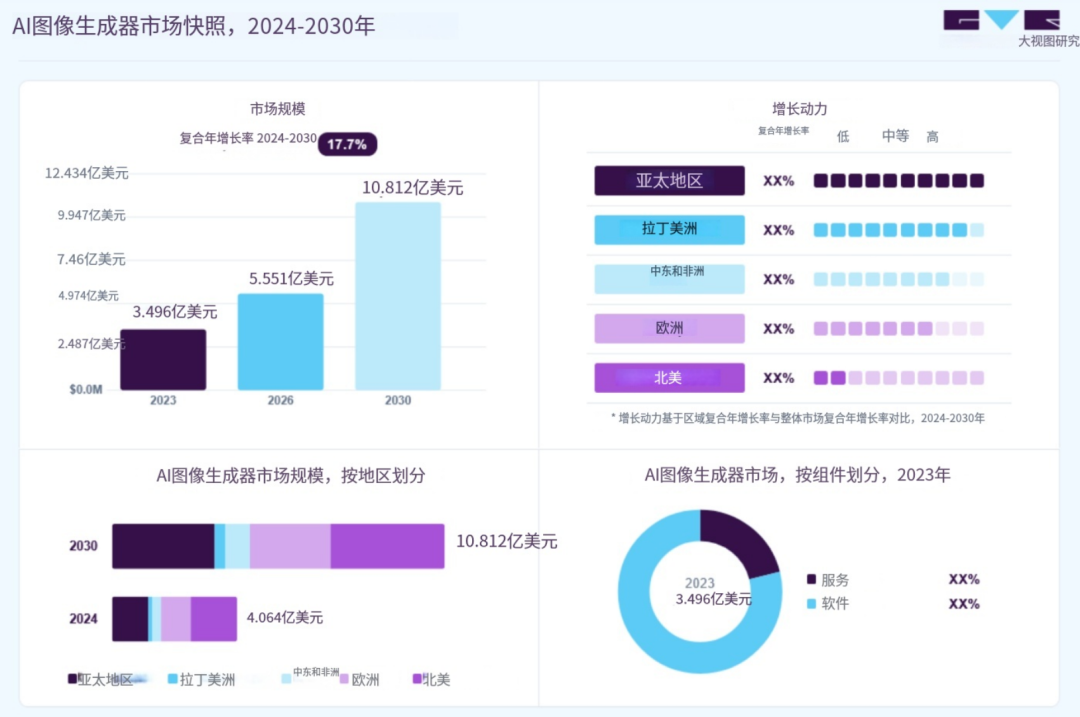Click the 5.551亿美元 value label
Image resolution: width=1080 pixels, height=717 pixels.
pyautogui.click(x=291, y=278)
